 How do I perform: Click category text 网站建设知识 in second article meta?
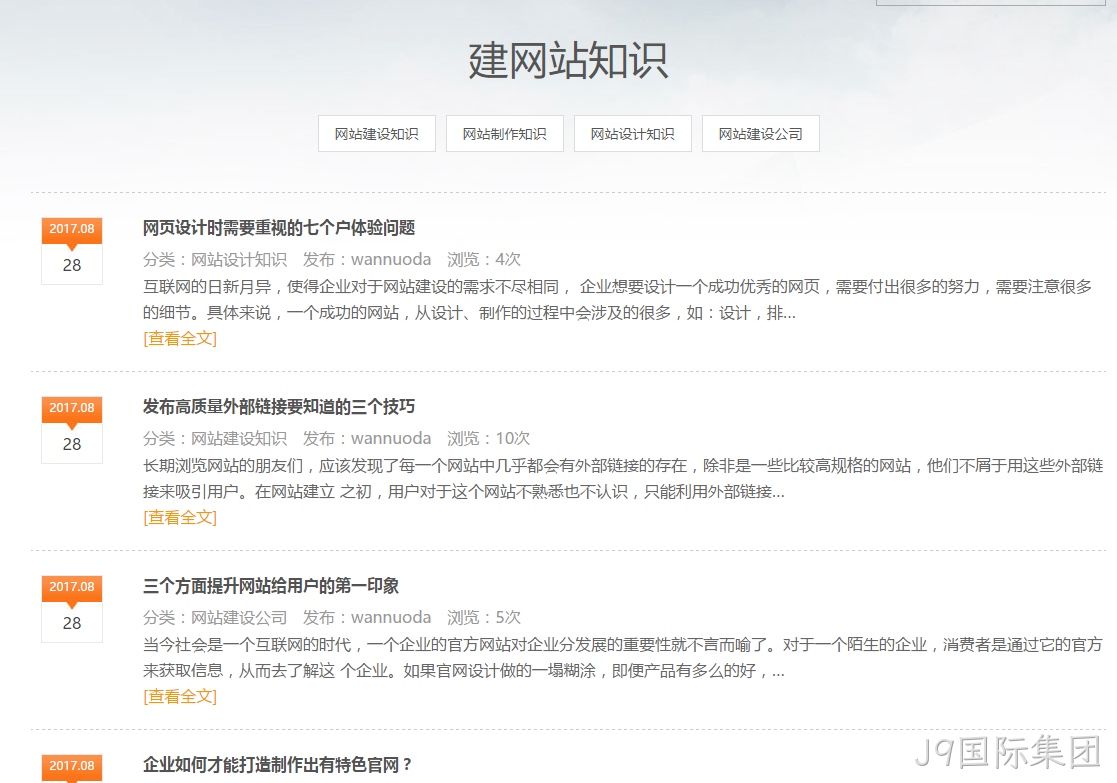[x=239, y=438]
